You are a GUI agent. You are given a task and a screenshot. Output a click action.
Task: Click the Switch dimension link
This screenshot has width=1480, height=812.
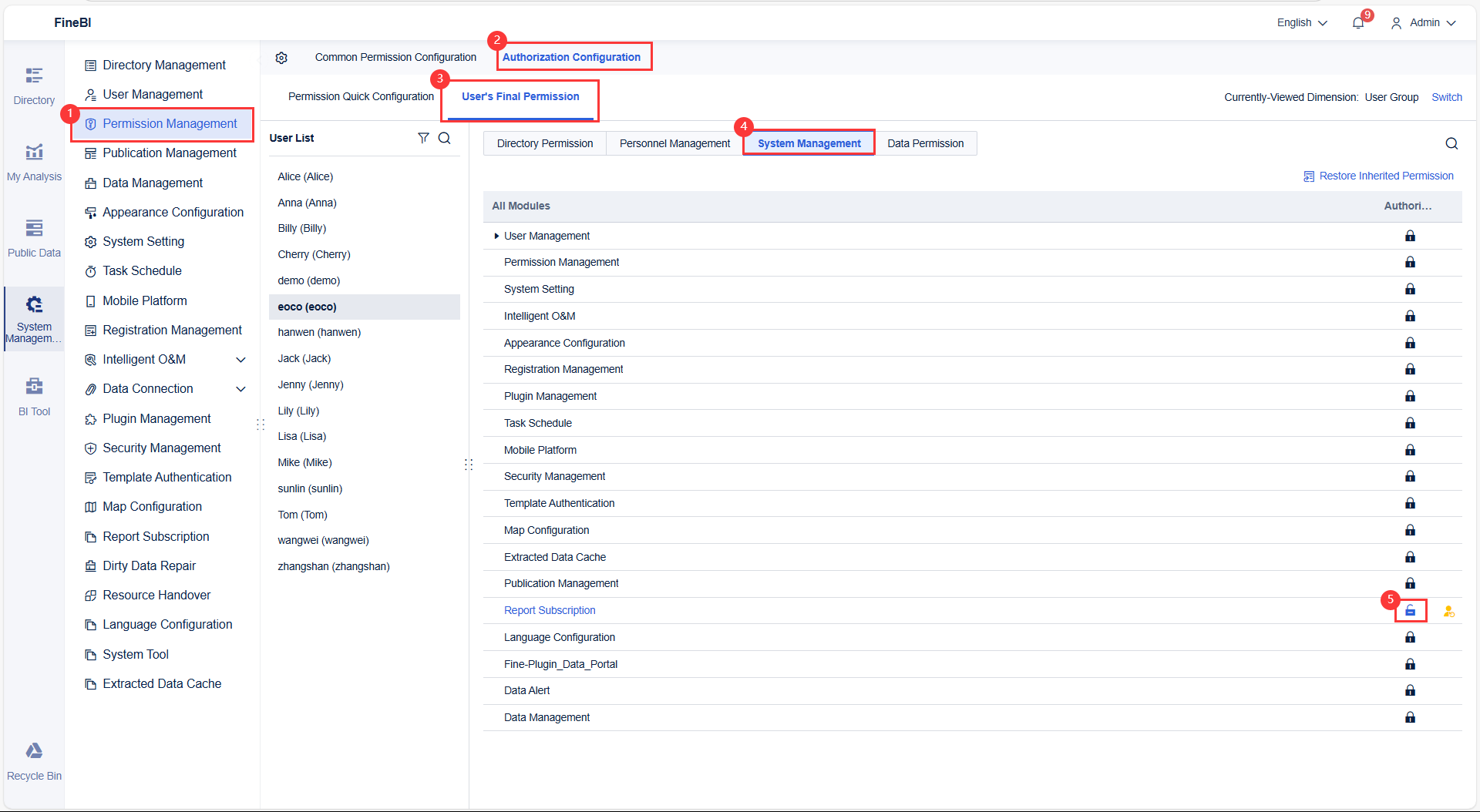pos(1447,97)
